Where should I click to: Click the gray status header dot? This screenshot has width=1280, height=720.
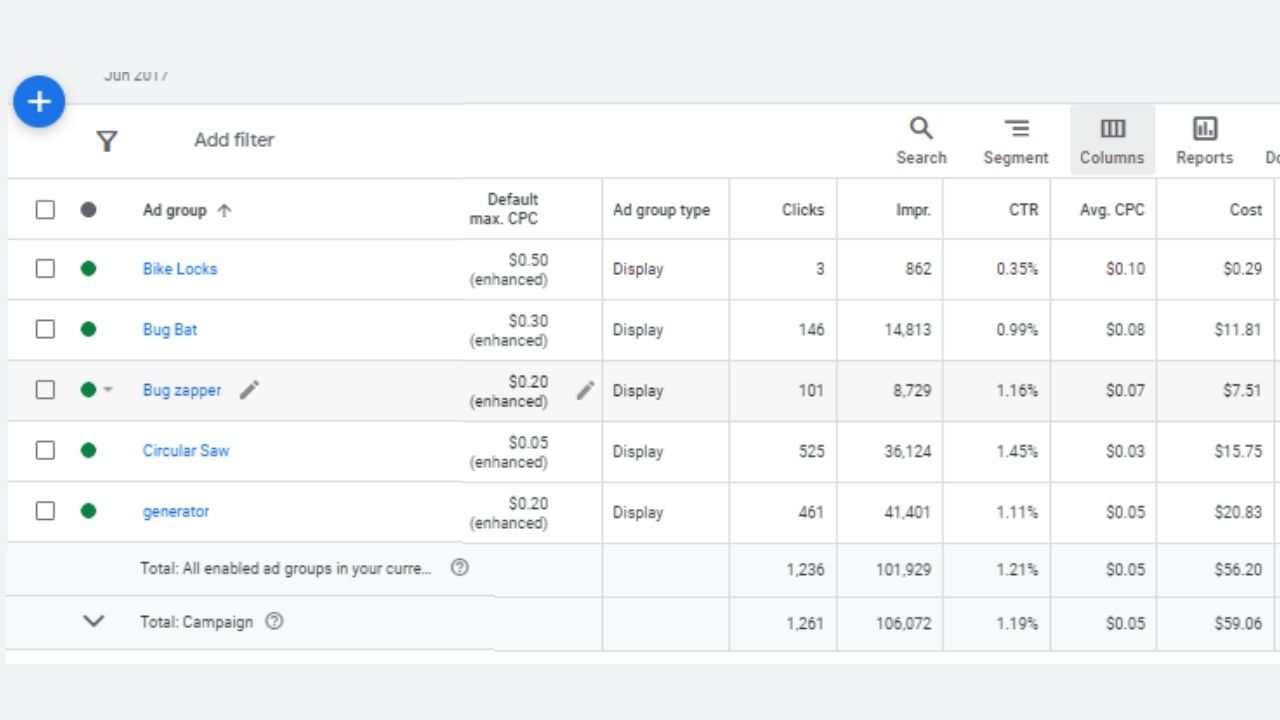[x=88, y=210]
